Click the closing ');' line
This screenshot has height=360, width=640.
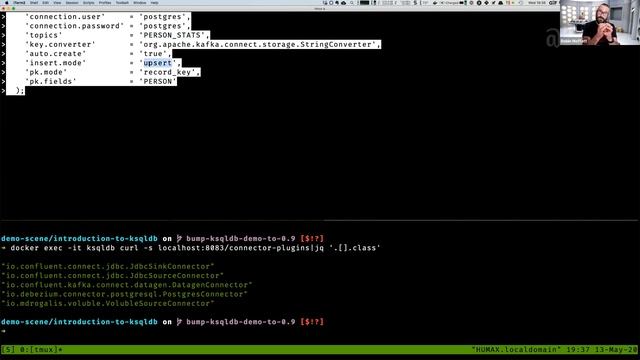[x=20, y=91]
